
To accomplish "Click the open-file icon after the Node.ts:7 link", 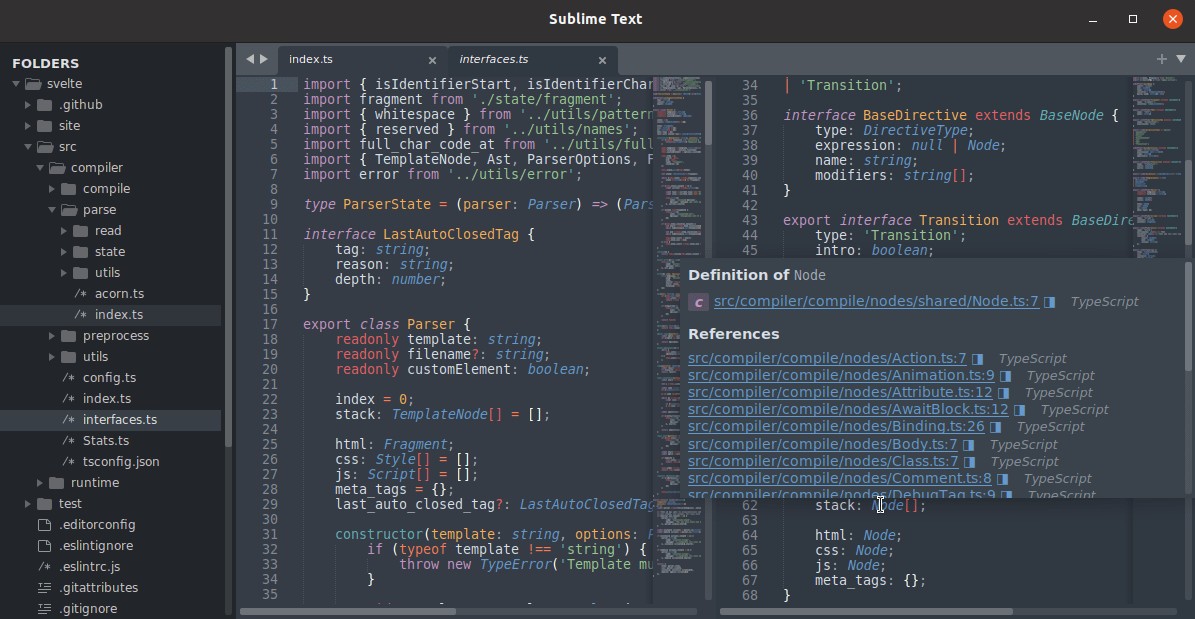I will 1049,301.
